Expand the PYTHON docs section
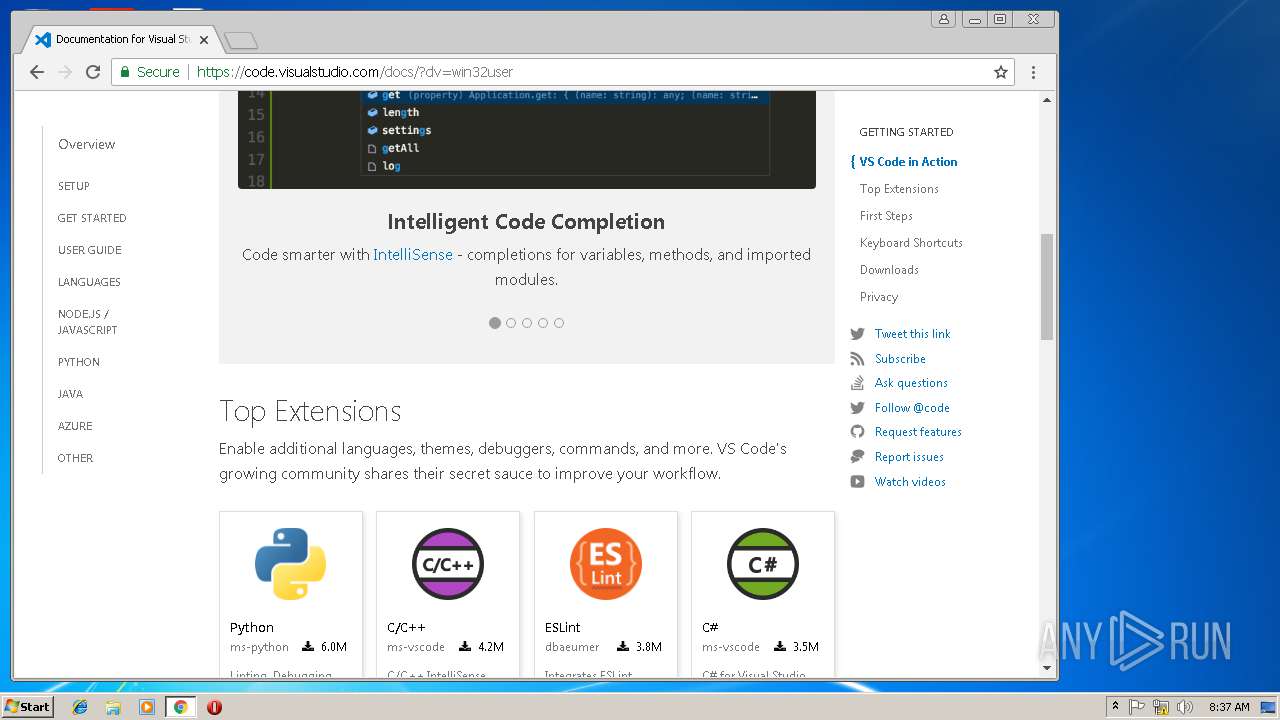The width and height of the screenshot is (1280, 720). pos(79,362)
